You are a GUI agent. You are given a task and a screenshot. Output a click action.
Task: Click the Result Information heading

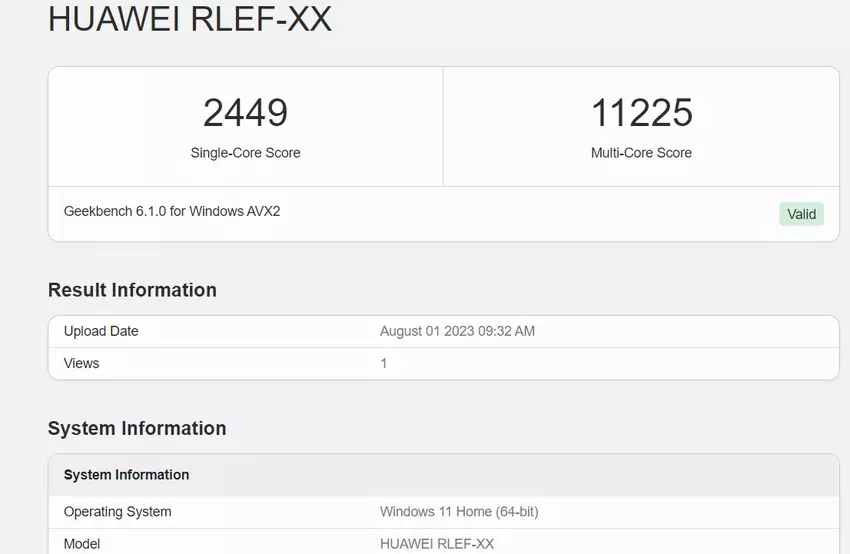click(132, 290)
